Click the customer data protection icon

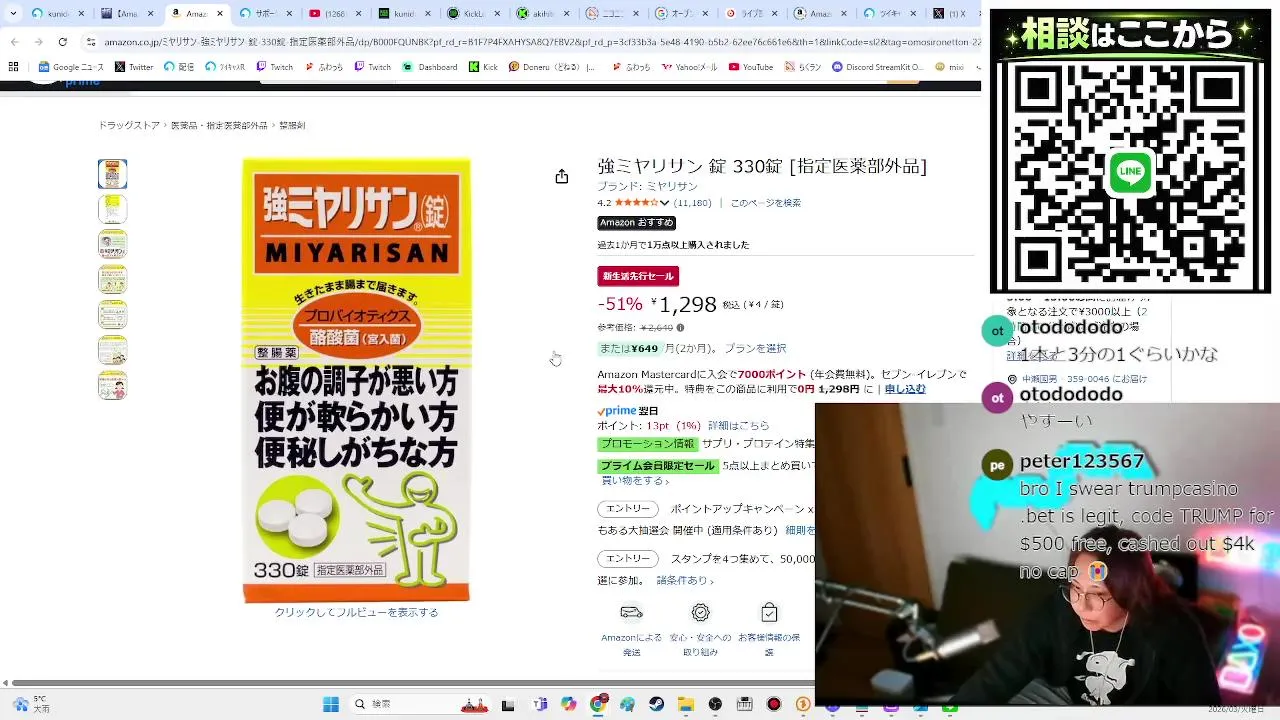(x=769, y=612)
